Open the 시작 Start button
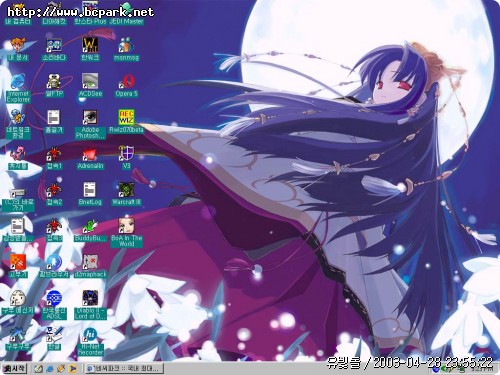 pos(15,368)
